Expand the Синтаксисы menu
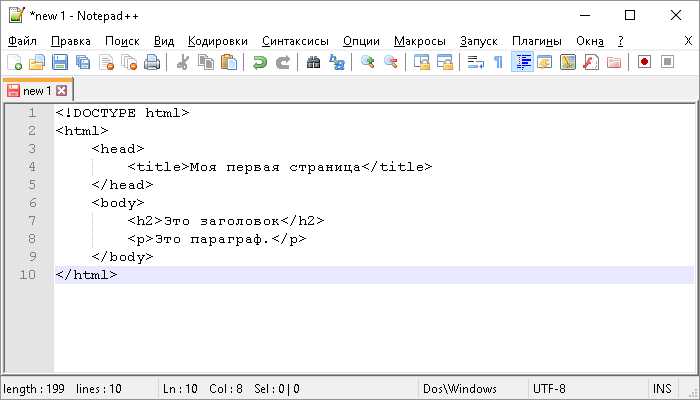The width and height of the screenshot is (700, 400). pos(295,41)
